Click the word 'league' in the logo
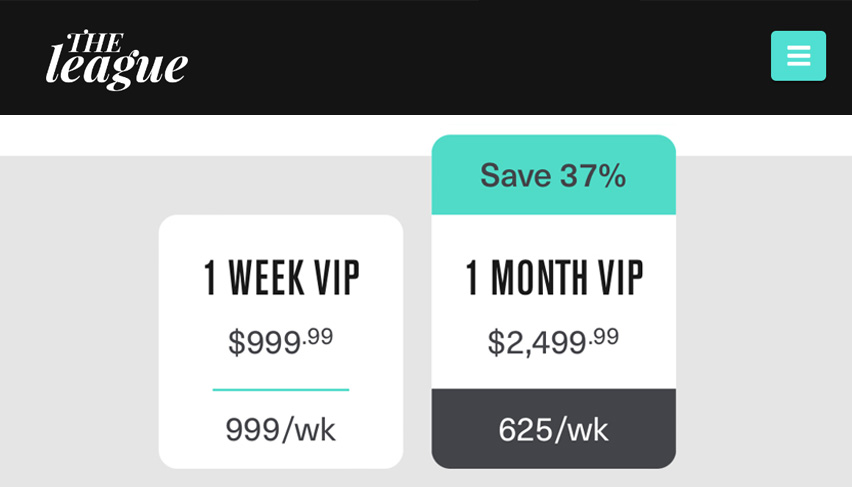852x487 pixels. click(x=117, y=68)
